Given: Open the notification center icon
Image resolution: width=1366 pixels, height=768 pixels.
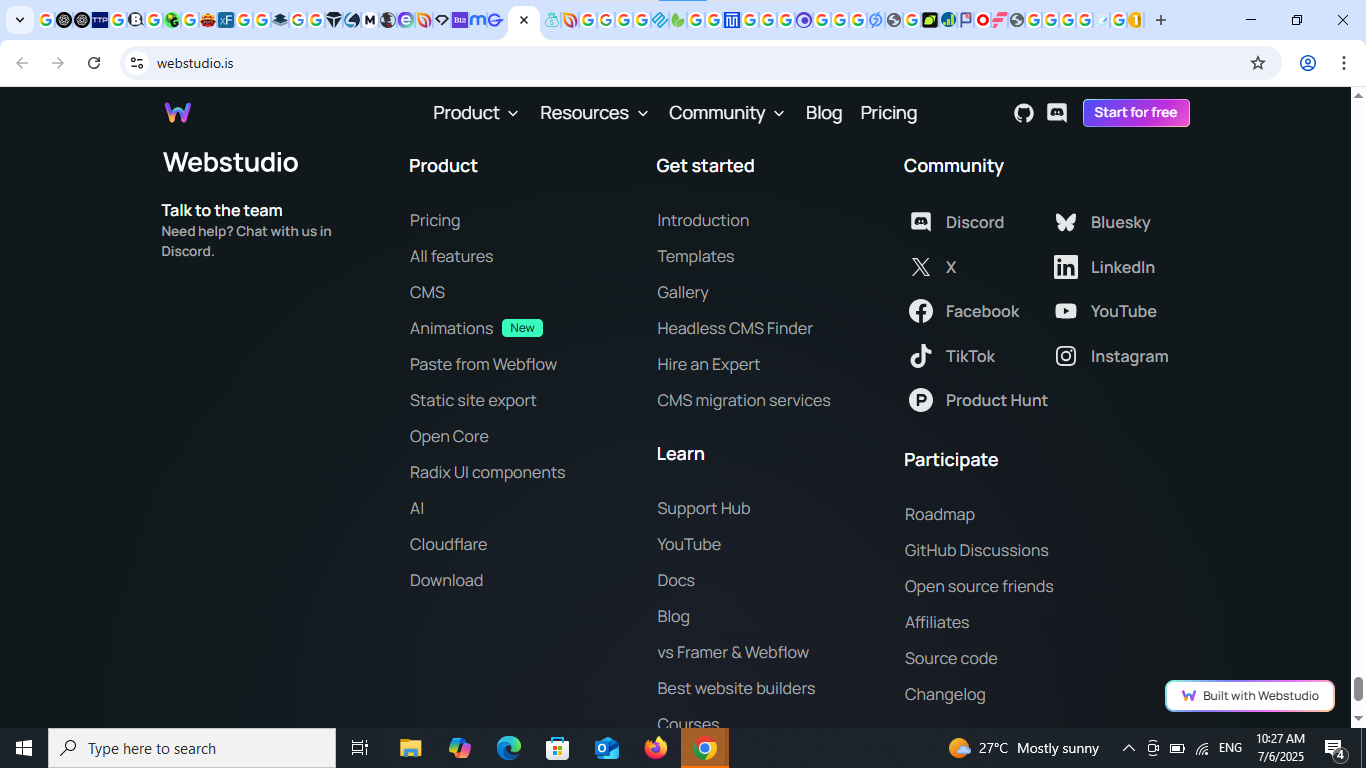Looking at the screenshot, I should 1334,748.
